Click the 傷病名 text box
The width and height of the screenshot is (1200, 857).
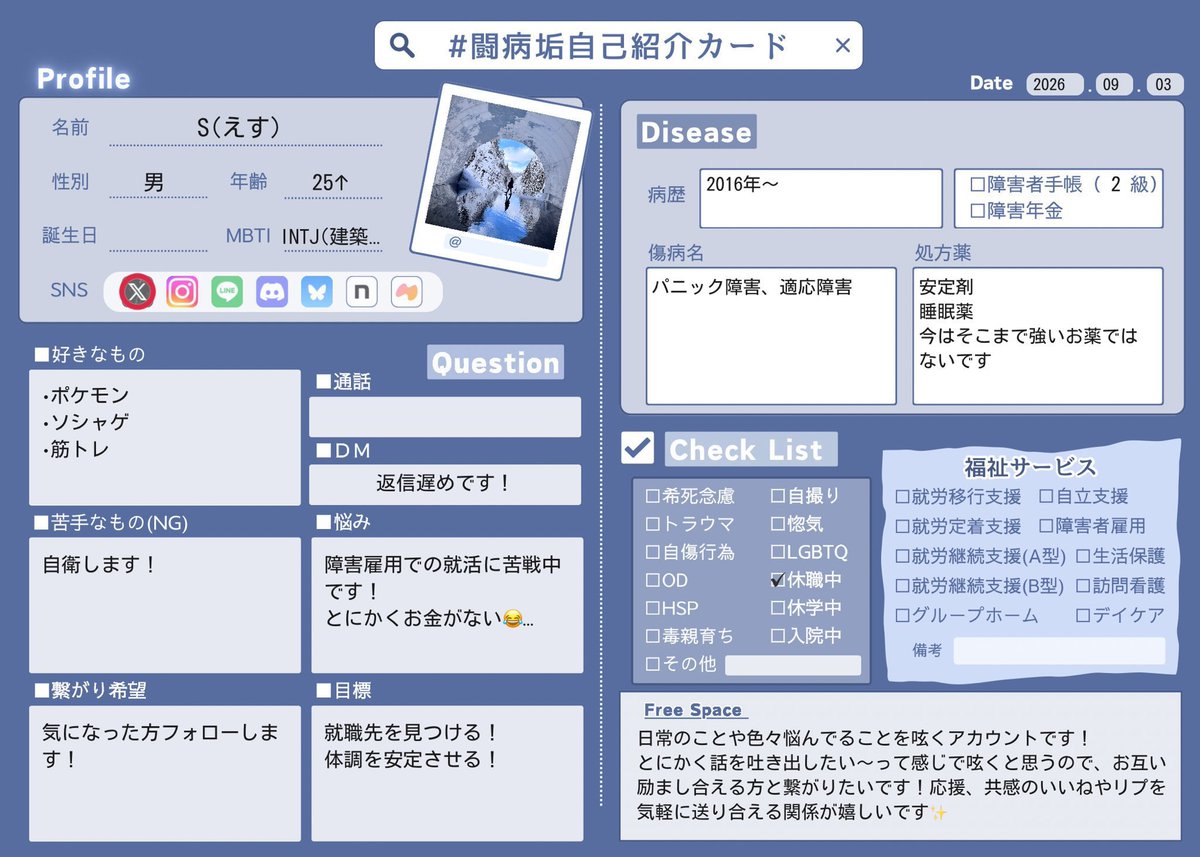click(771, 336)
